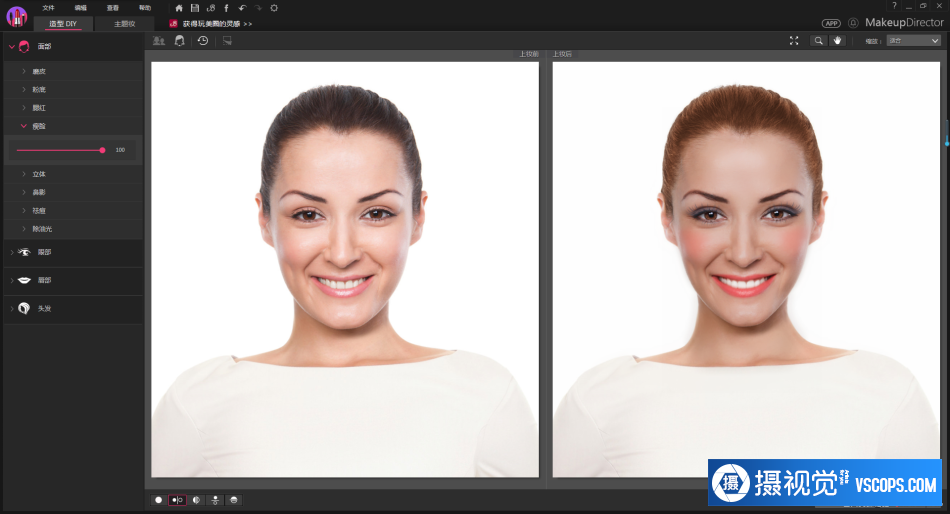Enable split-face half comparison view
Image resolution: width=950 pixels, height=514 pixels.
(x=196, y=500)
